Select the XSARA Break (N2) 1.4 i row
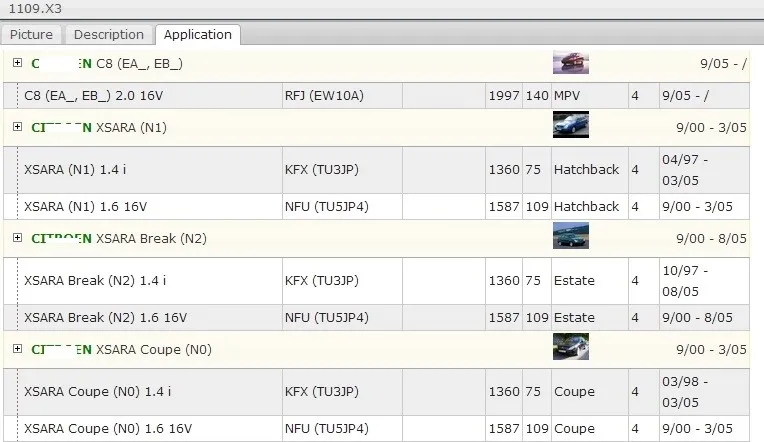Image resolution: width=764 pixels, height=442 pixels. 376,281
